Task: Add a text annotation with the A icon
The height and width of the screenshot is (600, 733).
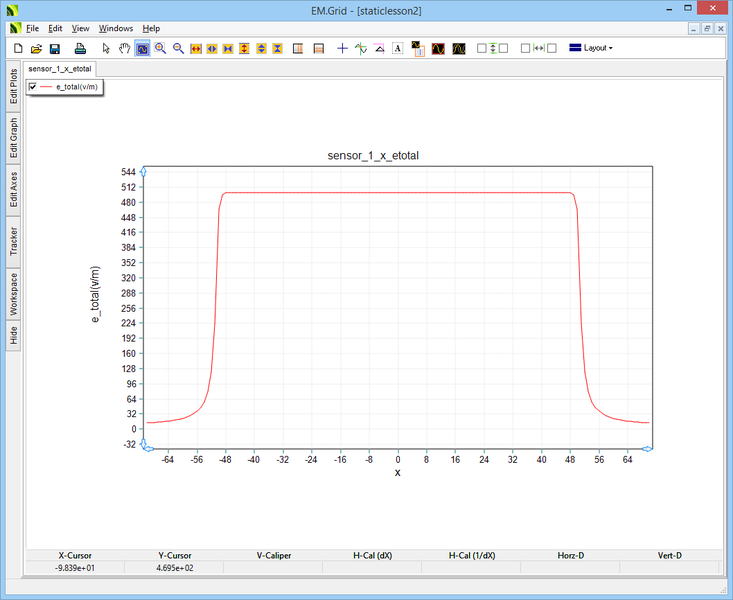Action: click(x=397, y=48)
